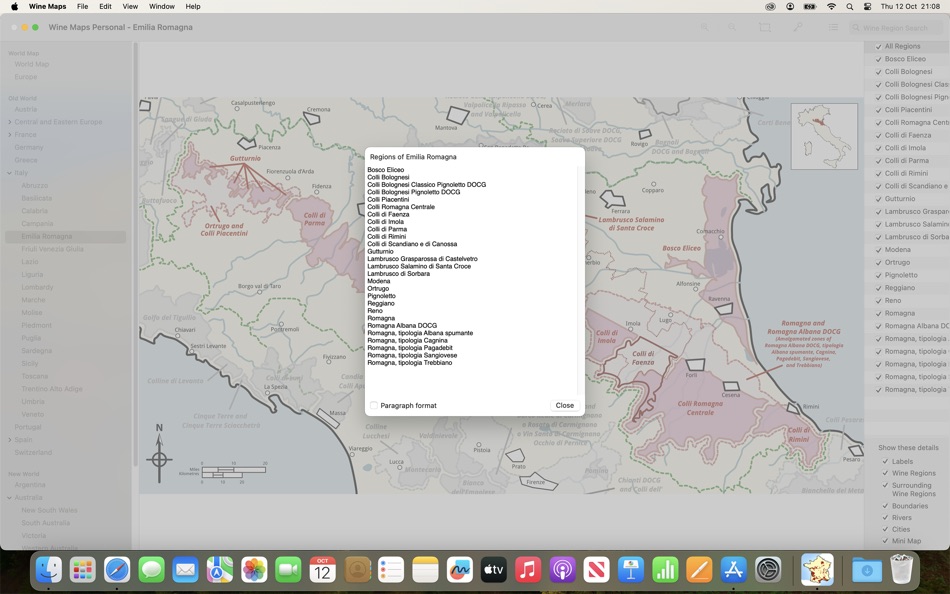
Task: Toggle the Labels detail checkbox
Action: click(x=885, y=461)
